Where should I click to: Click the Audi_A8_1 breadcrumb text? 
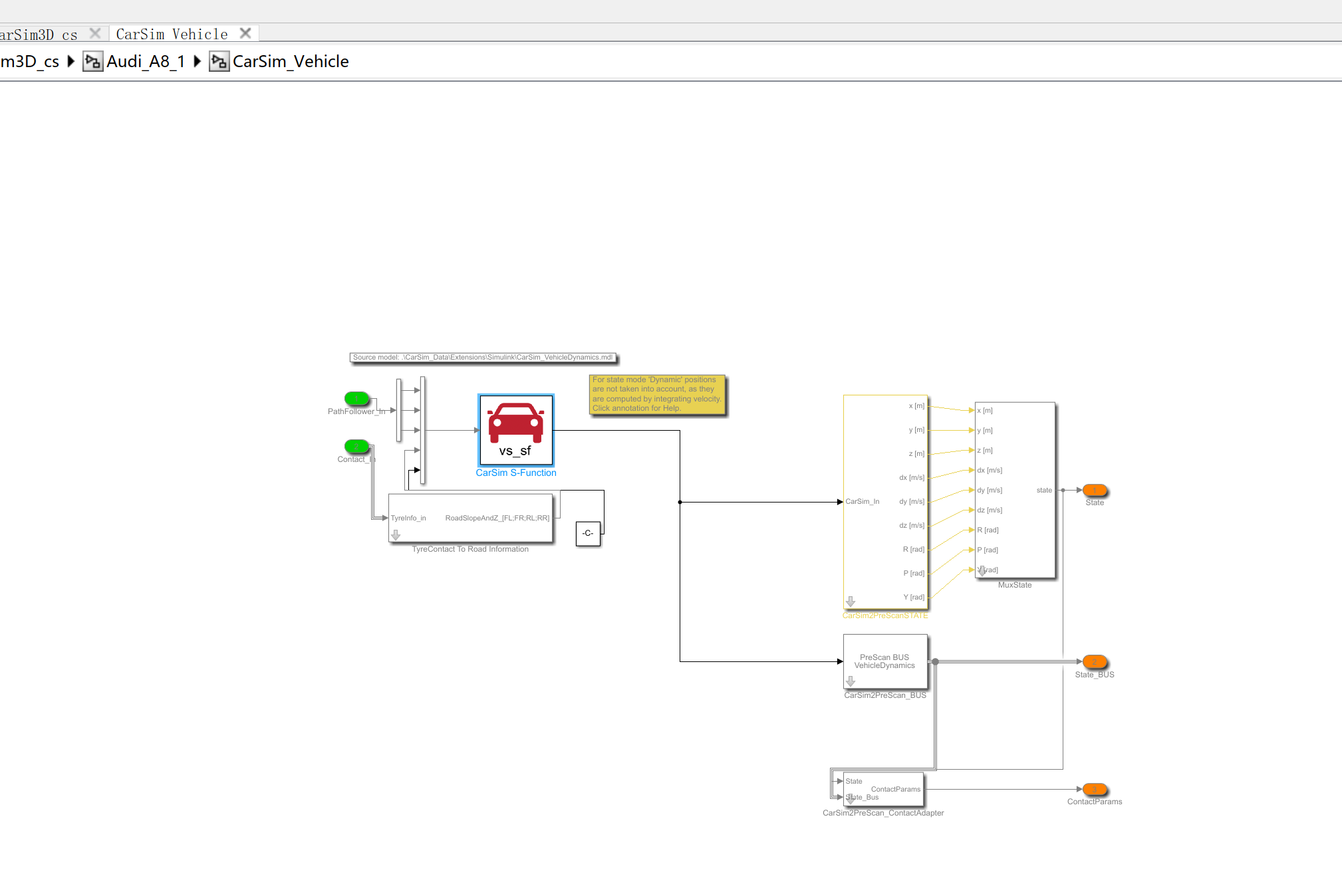point(146,60)
